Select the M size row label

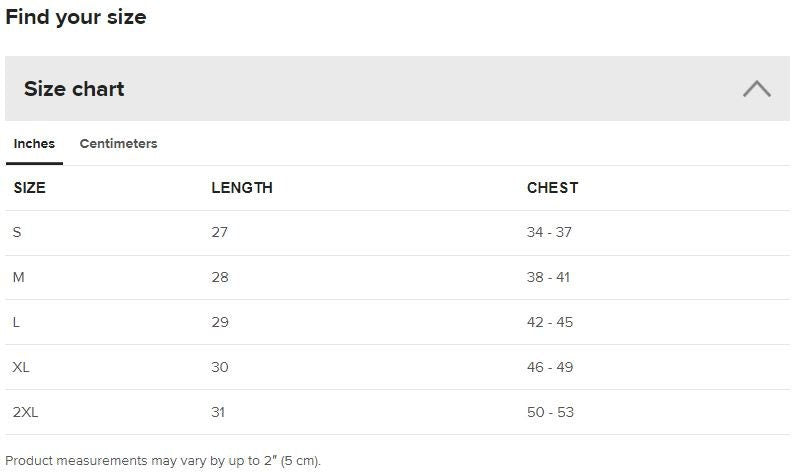(19, 277)
